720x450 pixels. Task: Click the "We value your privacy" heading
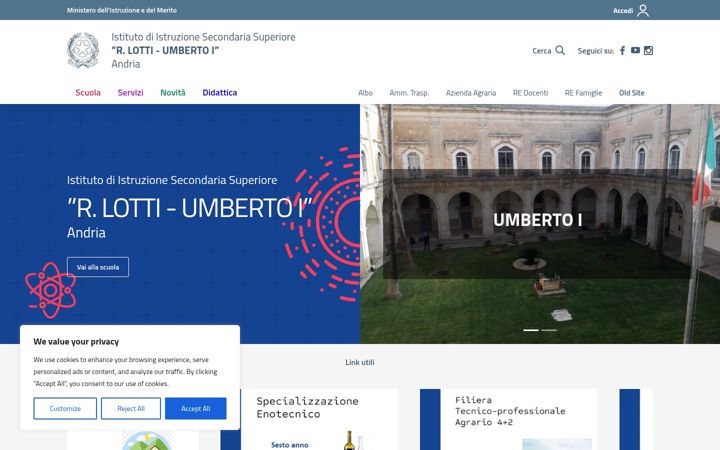pyautogui.click(x=76, y=342)
